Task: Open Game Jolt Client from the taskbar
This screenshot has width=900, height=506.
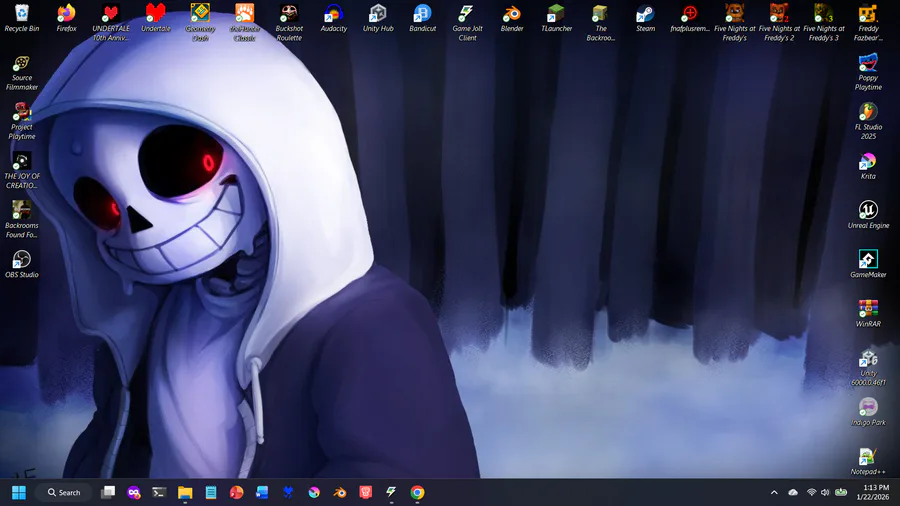Action: (391, 492)
